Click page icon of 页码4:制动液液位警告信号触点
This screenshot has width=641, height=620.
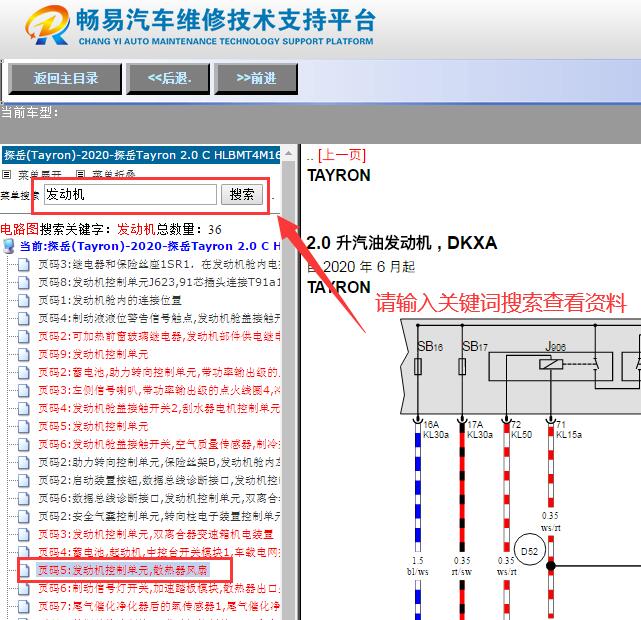[x=24, y=318]
